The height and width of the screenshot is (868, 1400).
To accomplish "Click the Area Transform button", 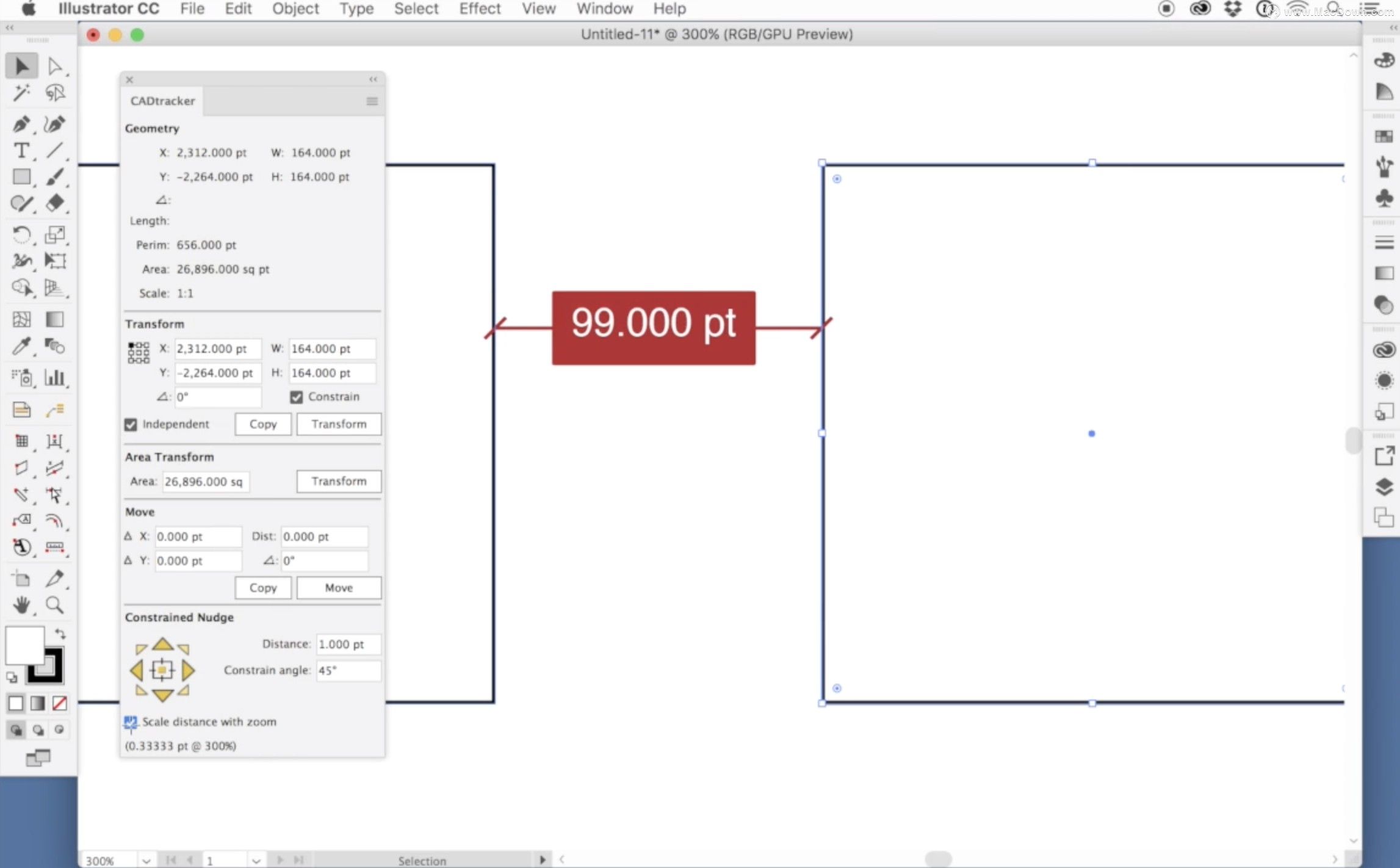I will click(339, 481).
